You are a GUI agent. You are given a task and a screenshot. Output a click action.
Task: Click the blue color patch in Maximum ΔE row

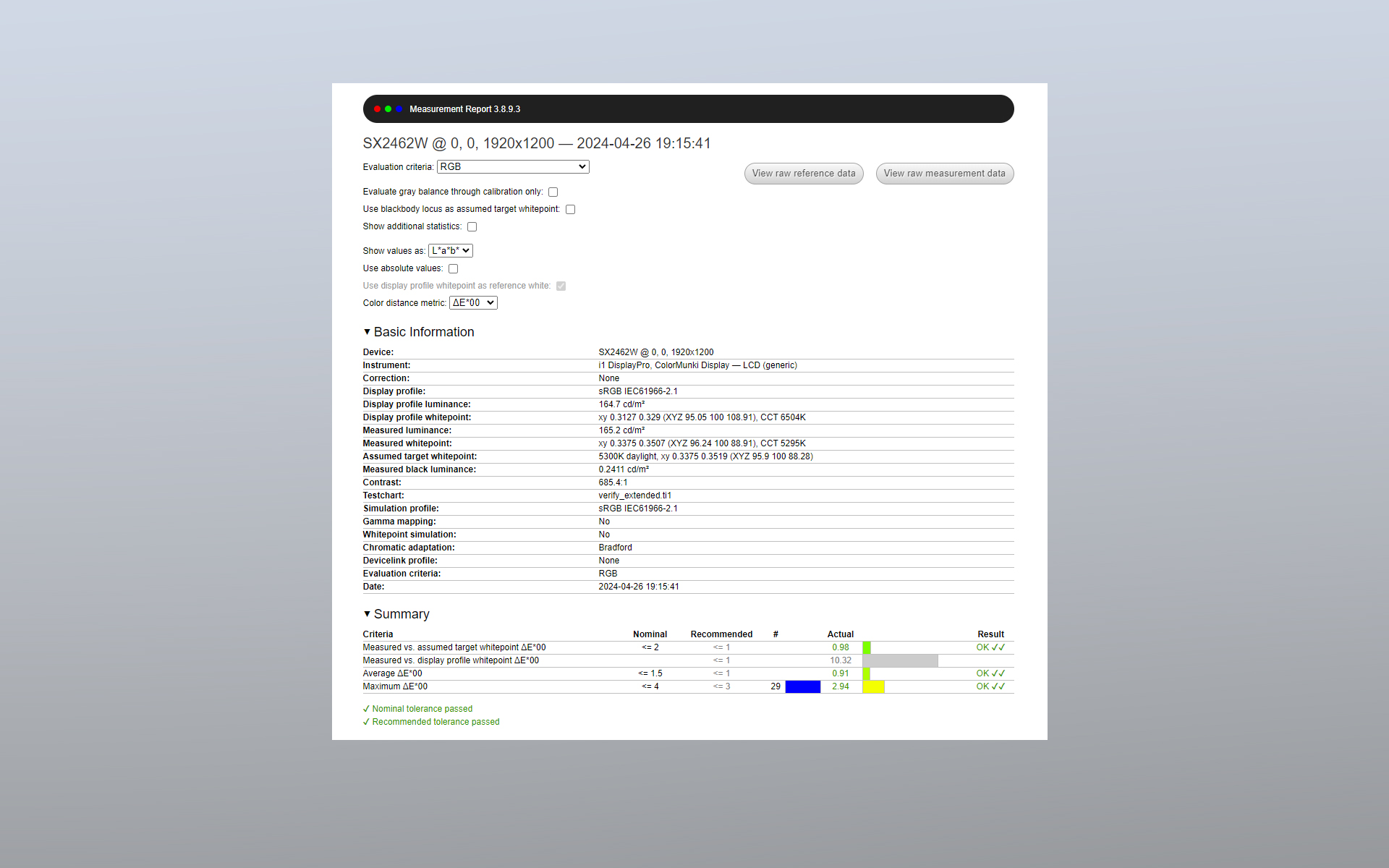(x=802, y=686)
